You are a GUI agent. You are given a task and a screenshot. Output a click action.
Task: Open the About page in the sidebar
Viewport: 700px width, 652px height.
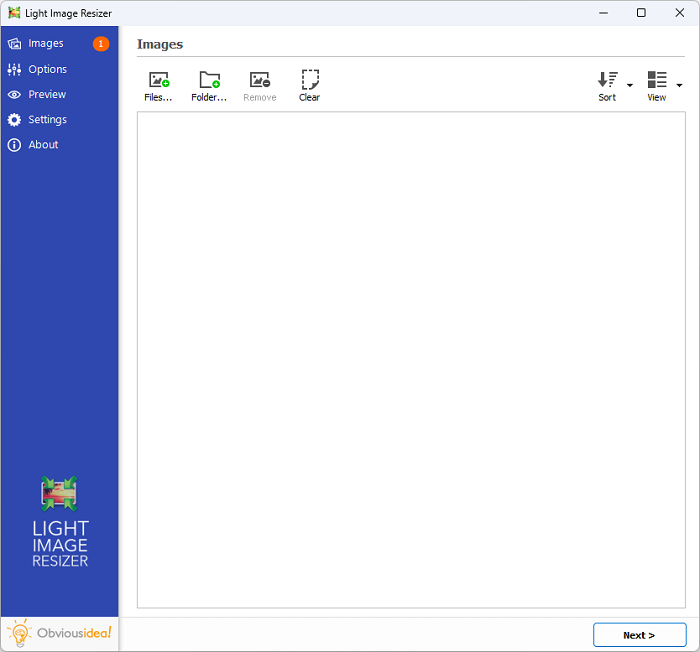pyautogui.click(x=59, y=145)
